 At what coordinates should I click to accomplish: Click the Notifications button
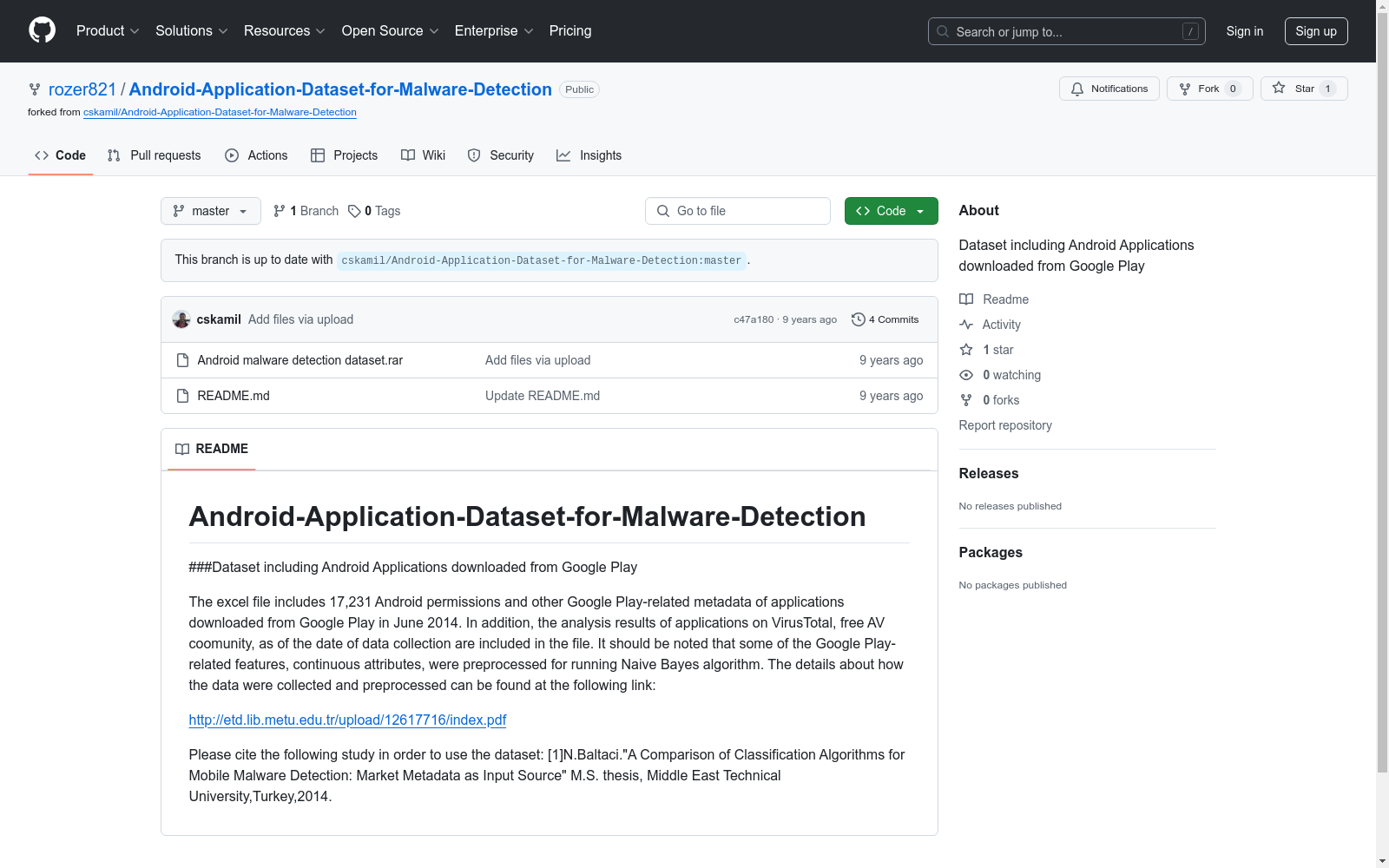(x=1109, y=89)
